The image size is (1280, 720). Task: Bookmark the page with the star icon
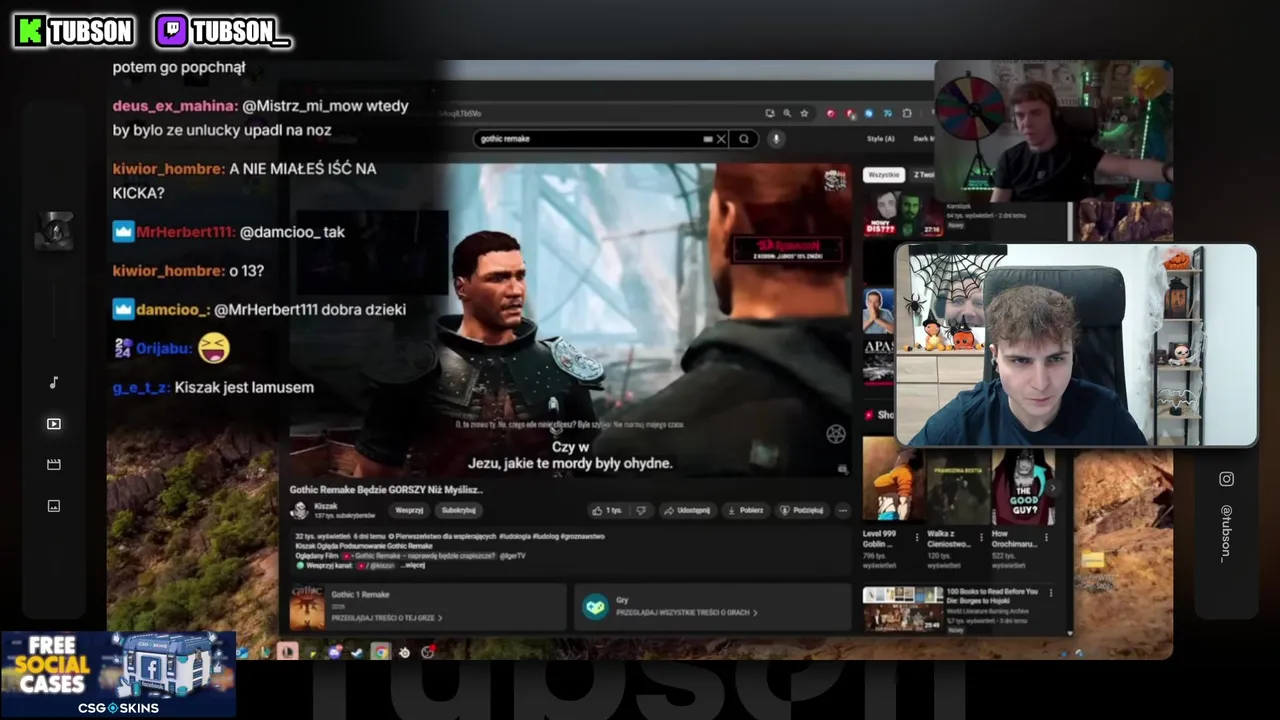click(x=804, y=114)
